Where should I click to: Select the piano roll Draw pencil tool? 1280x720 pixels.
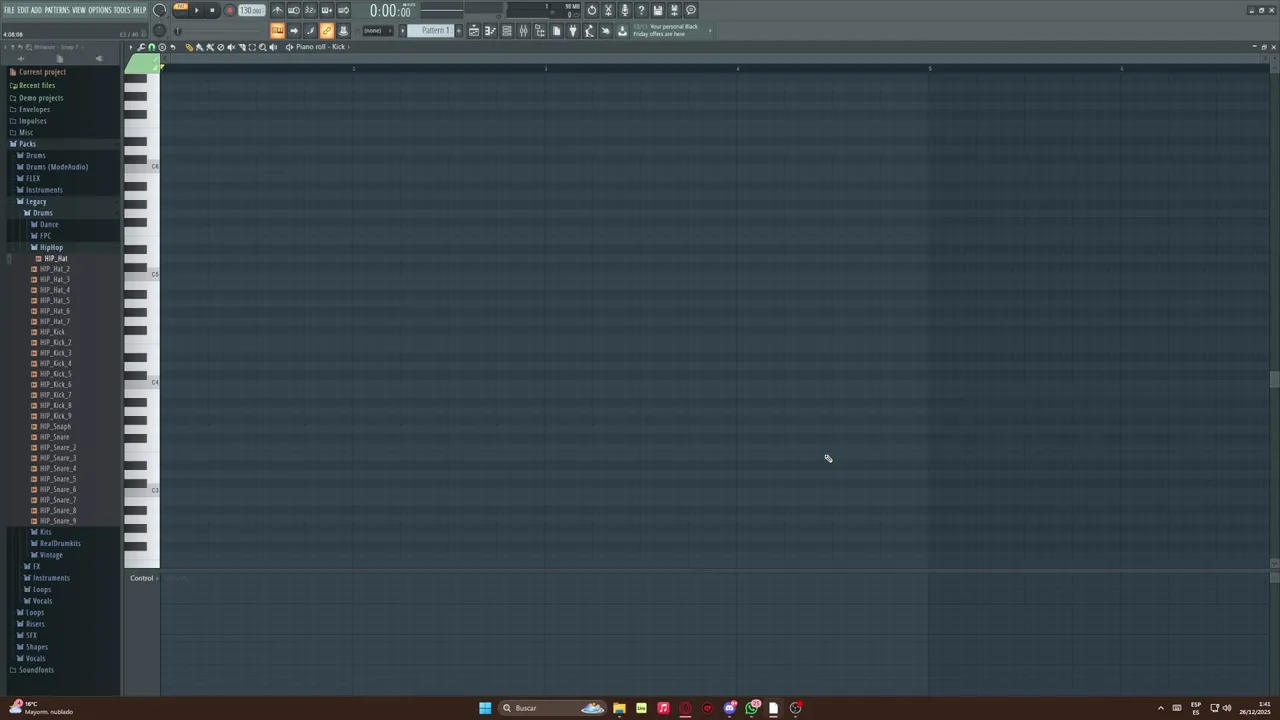click(189, 47)
